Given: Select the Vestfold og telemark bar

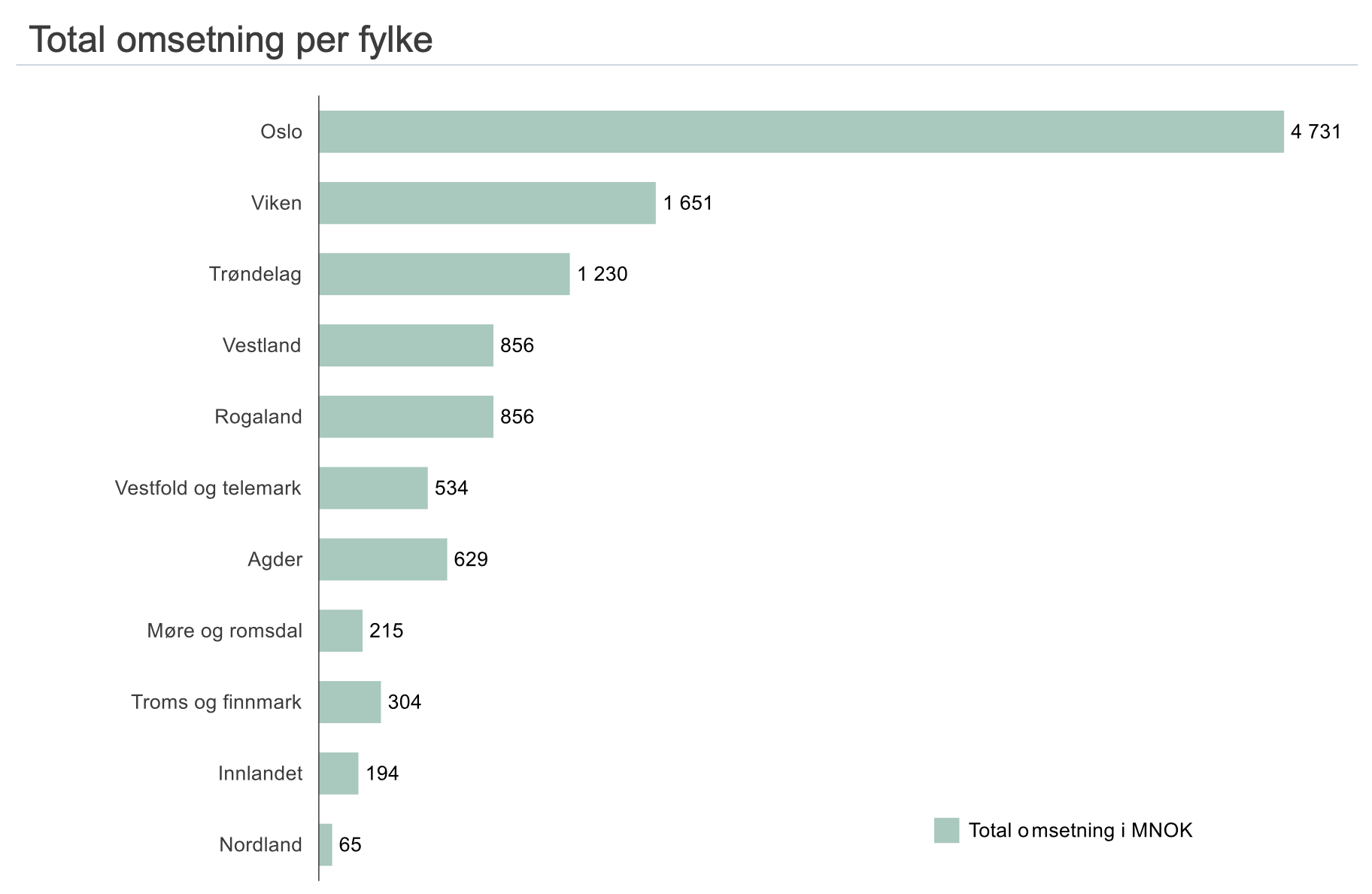Looking at the screenshot, I should pos(373,488).
